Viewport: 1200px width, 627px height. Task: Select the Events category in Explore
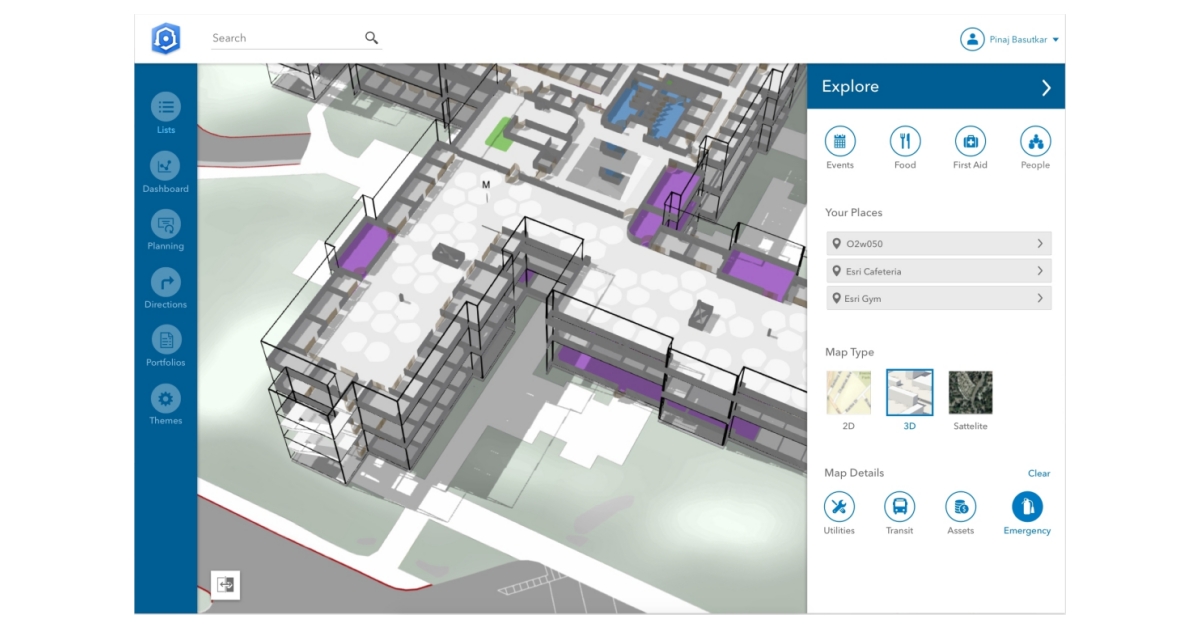click(x=840, y=142)
